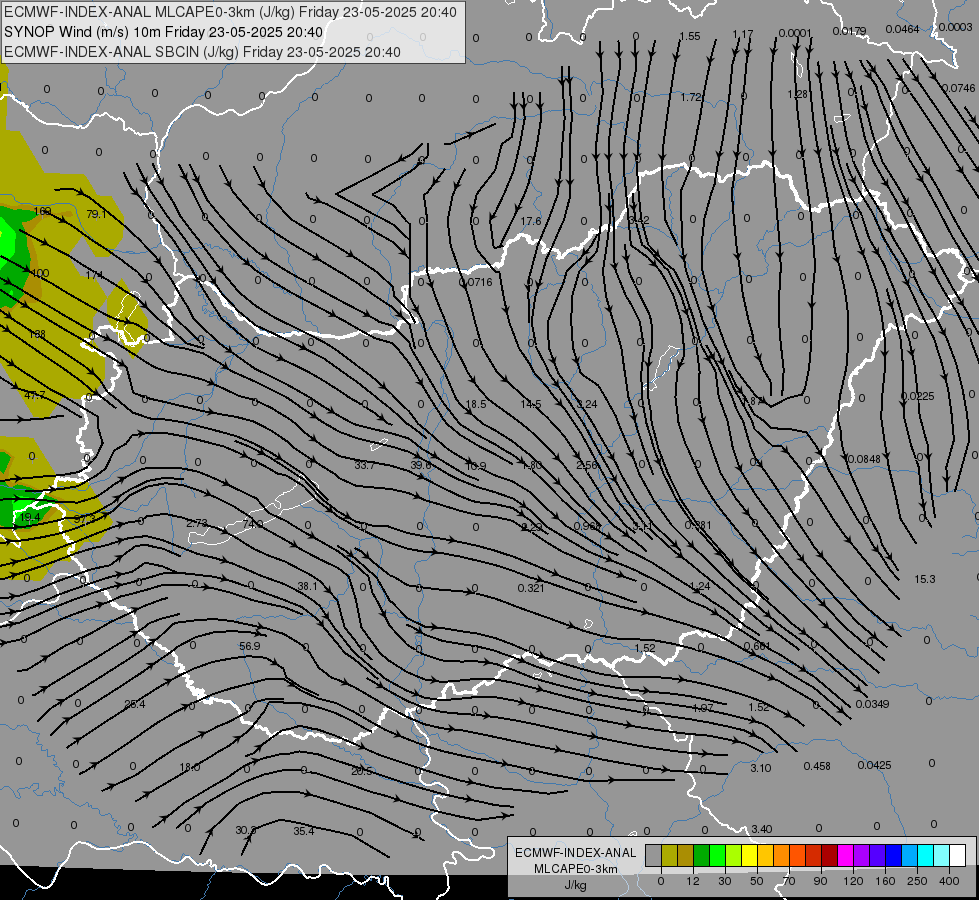Click the 39.6 value on the map
This screenshot has height=900, width=979.
point(421,465)
